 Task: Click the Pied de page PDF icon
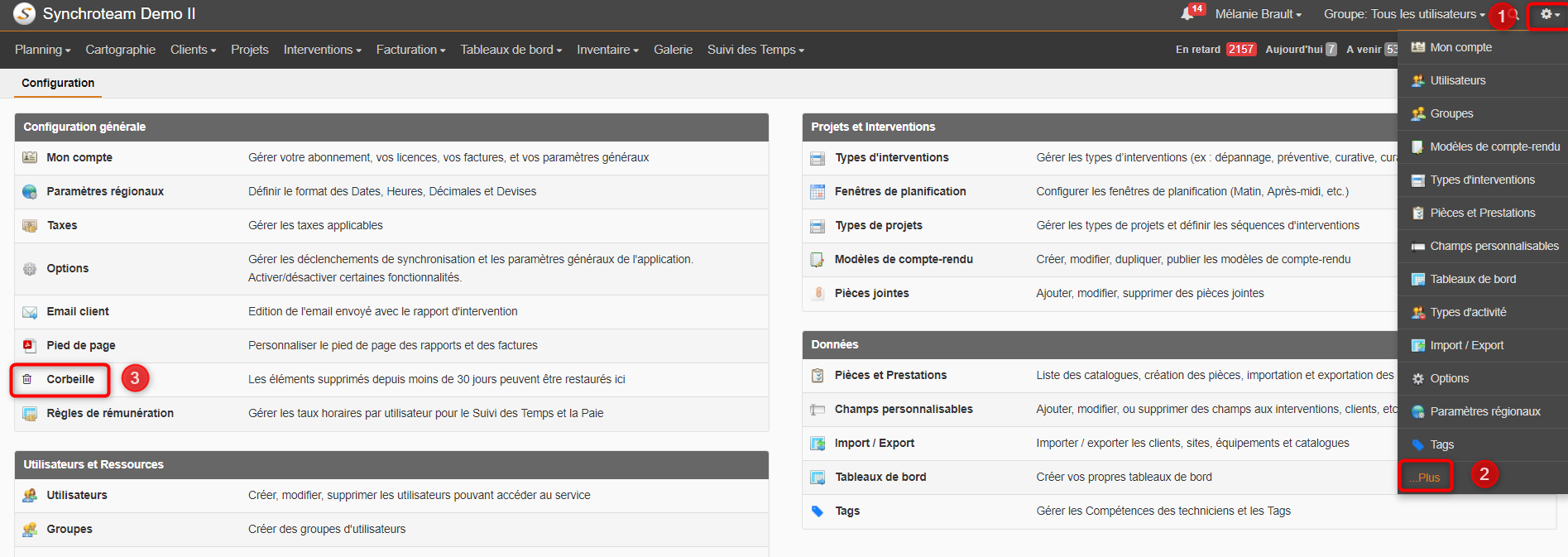[x=30, y=346]
